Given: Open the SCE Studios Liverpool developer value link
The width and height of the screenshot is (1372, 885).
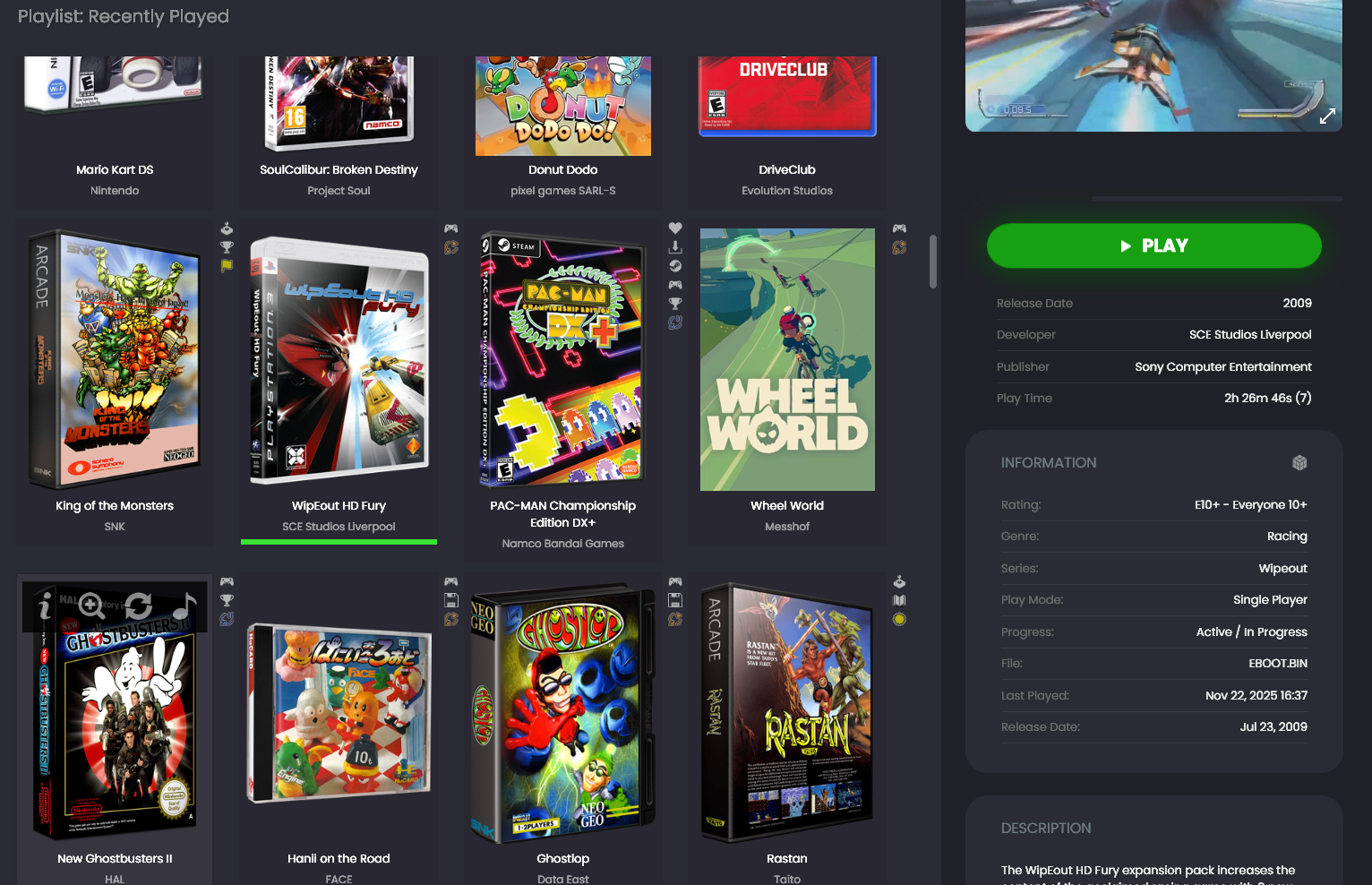Looking at the screenshot, I should point(1249,335).
